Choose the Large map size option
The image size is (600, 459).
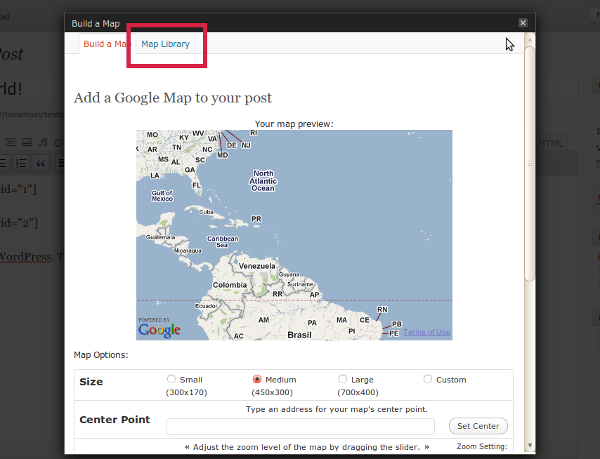pyautogui.click(x=342, y=379)
